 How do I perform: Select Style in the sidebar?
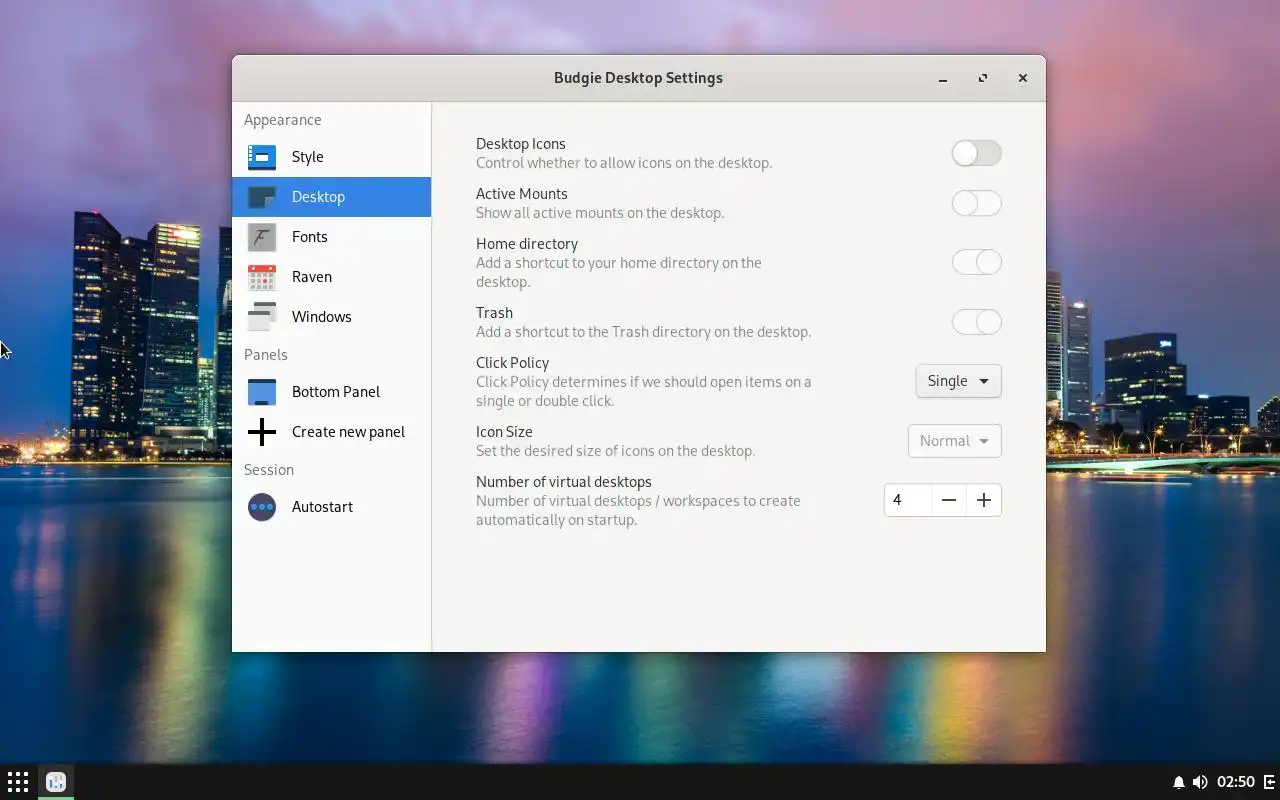(x=331, y=157)
